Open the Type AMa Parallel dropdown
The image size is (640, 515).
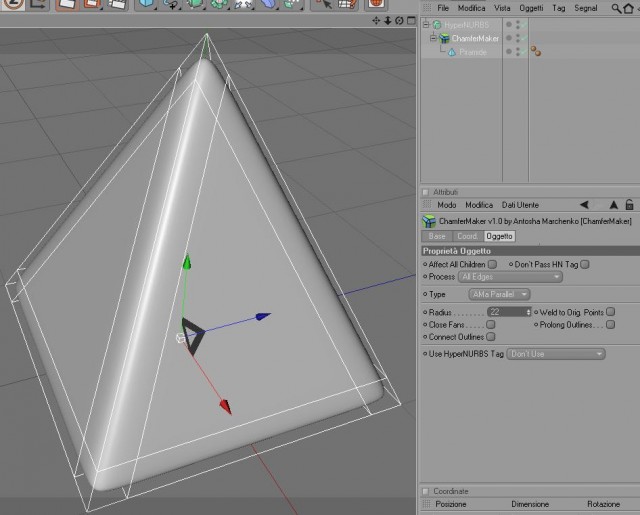point(499,294)
